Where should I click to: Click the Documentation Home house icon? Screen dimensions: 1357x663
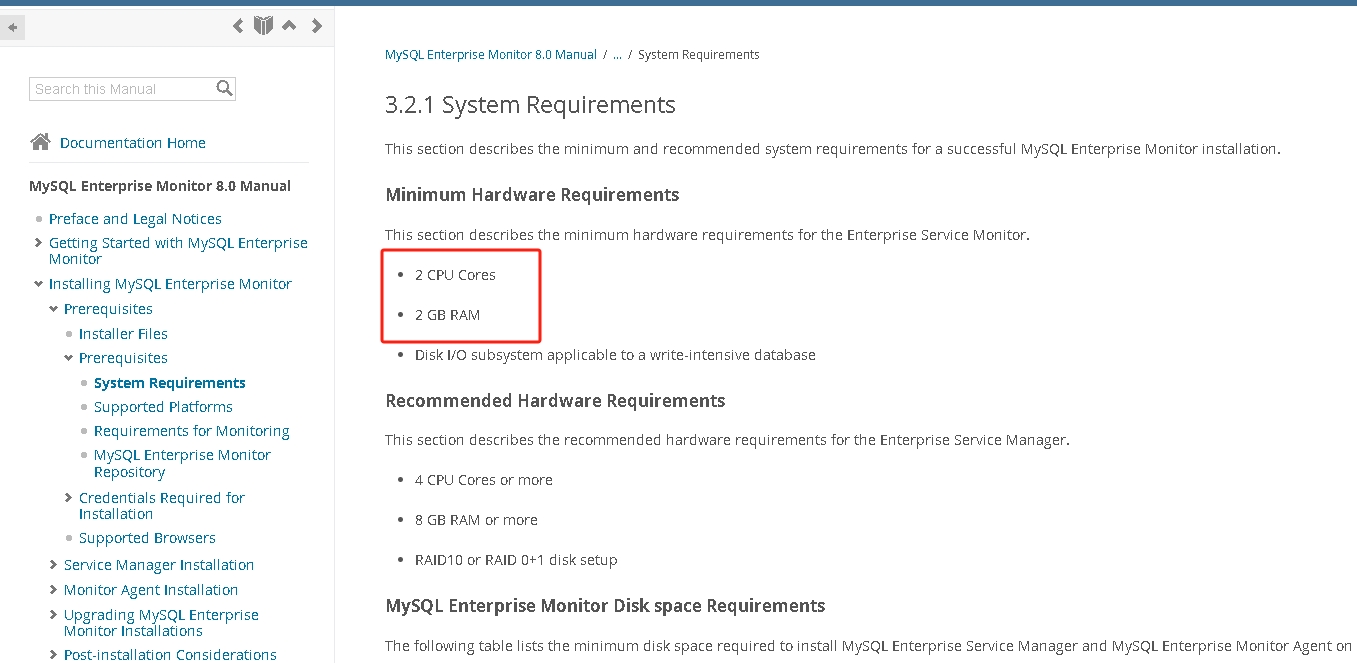[x=40, y=142]
